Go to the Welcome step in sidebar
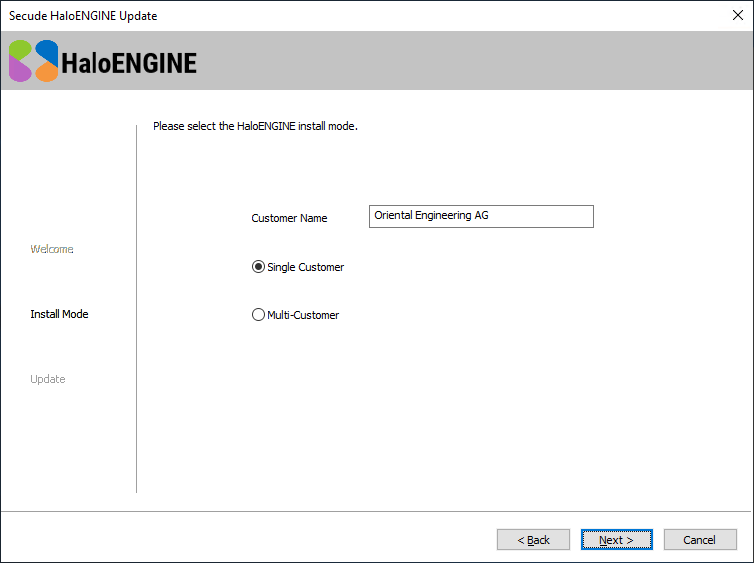This screenshot has width=754, height=563. coord(52,249)
